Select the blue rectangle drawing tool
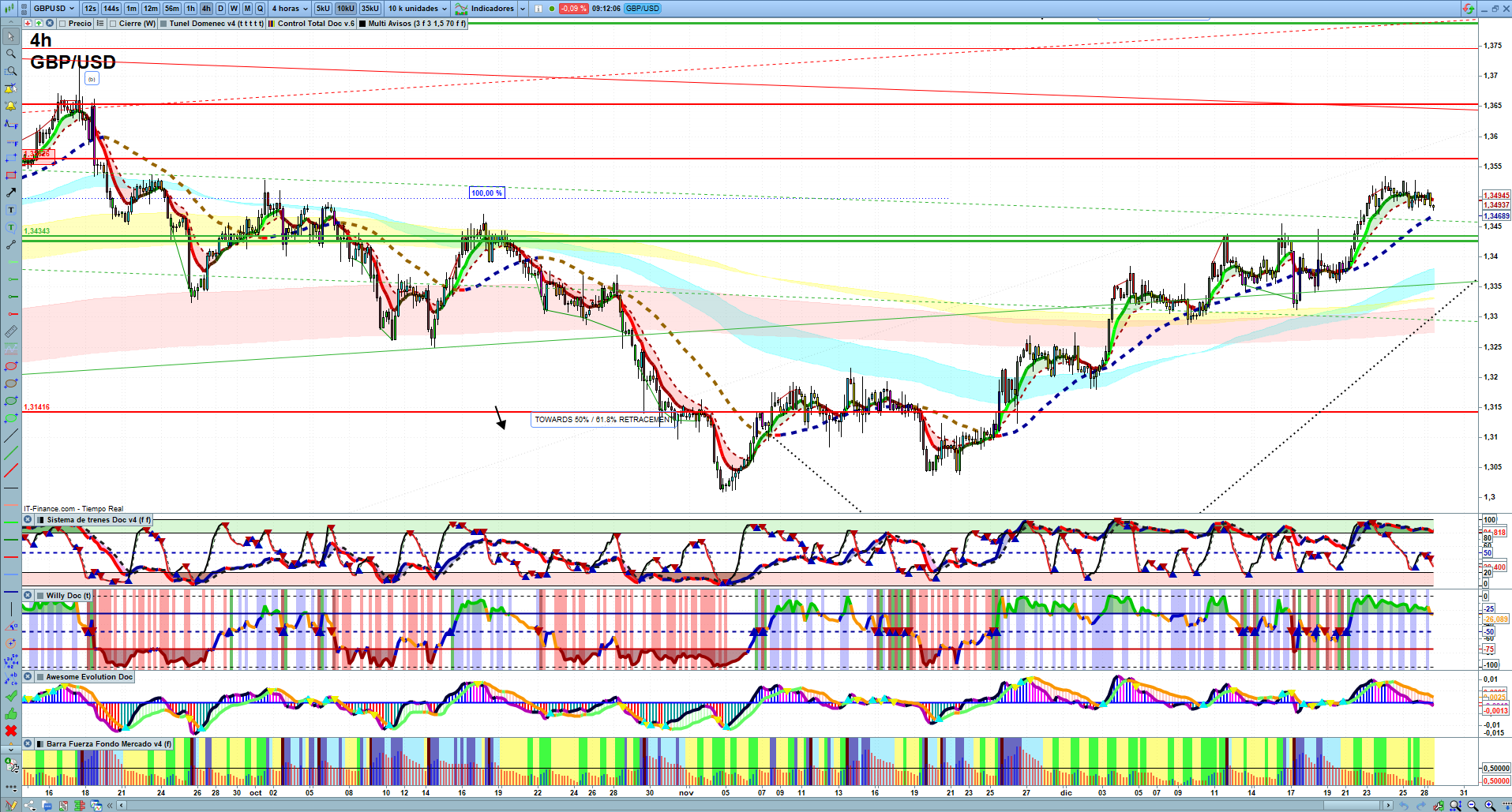This screenshot has height=812, width=1512. [x=11, y=158]
